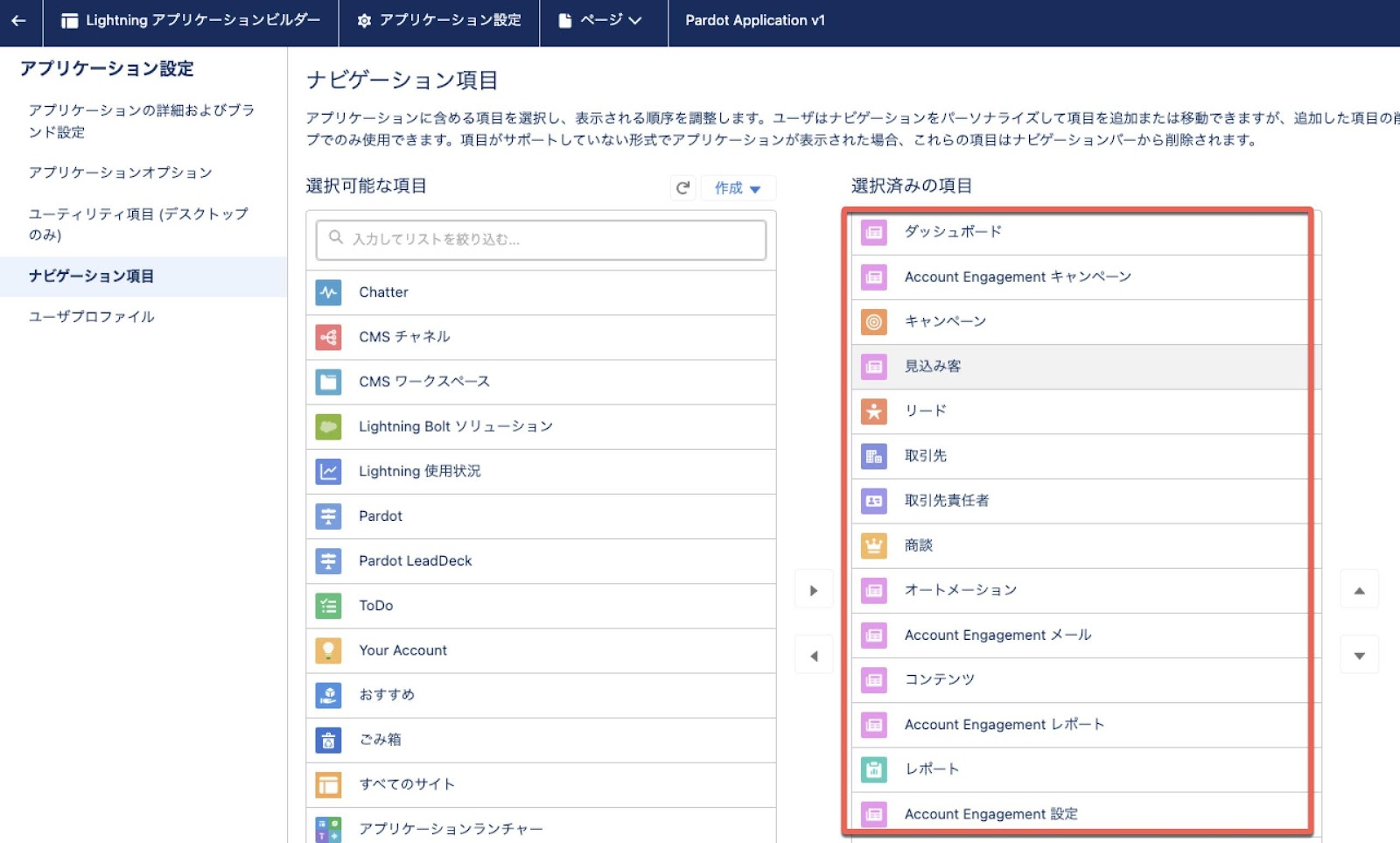Open Lightning アプリケーションビルダー tab

pos(191,21)
